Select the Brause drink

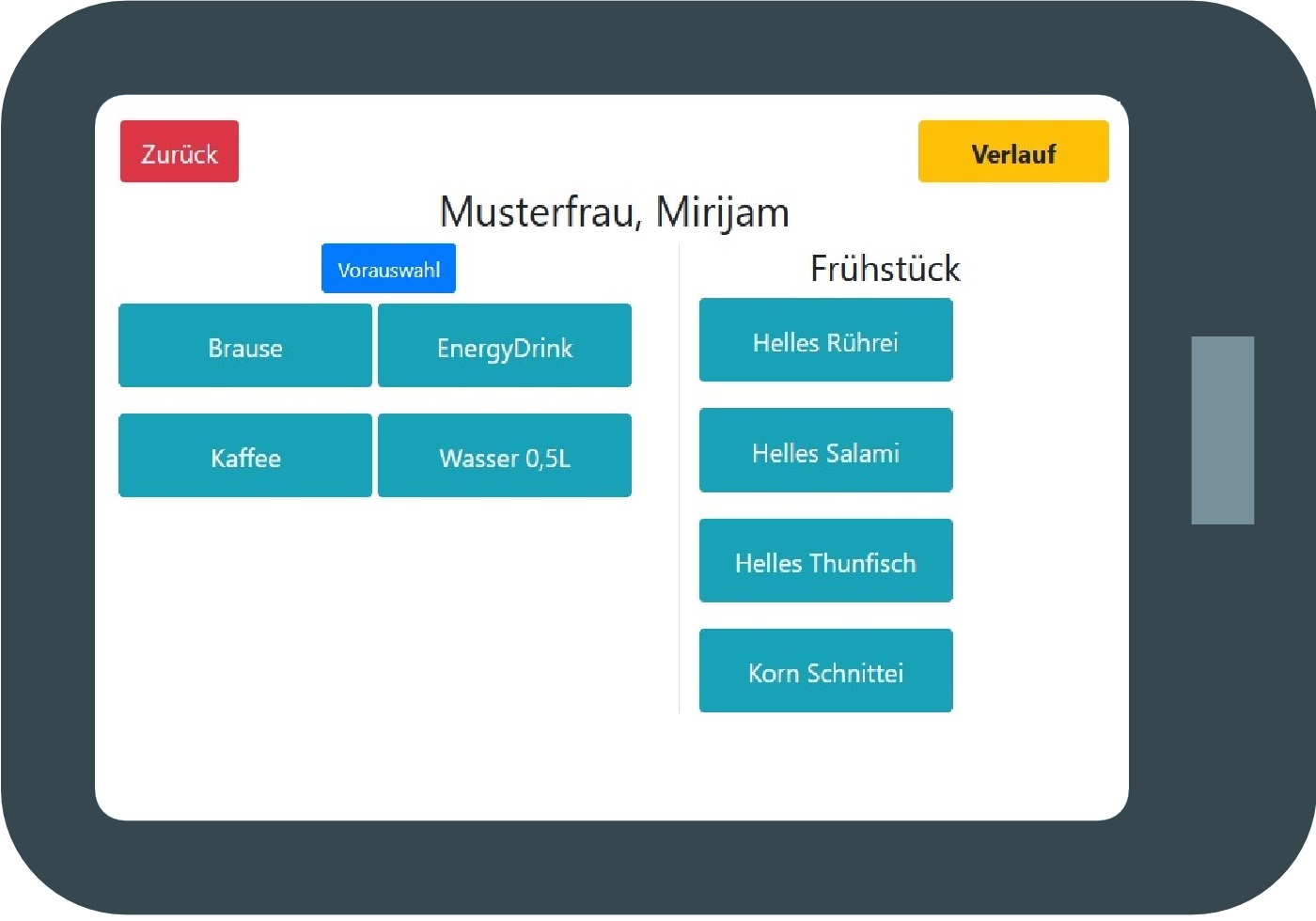[x=245, y=347]
